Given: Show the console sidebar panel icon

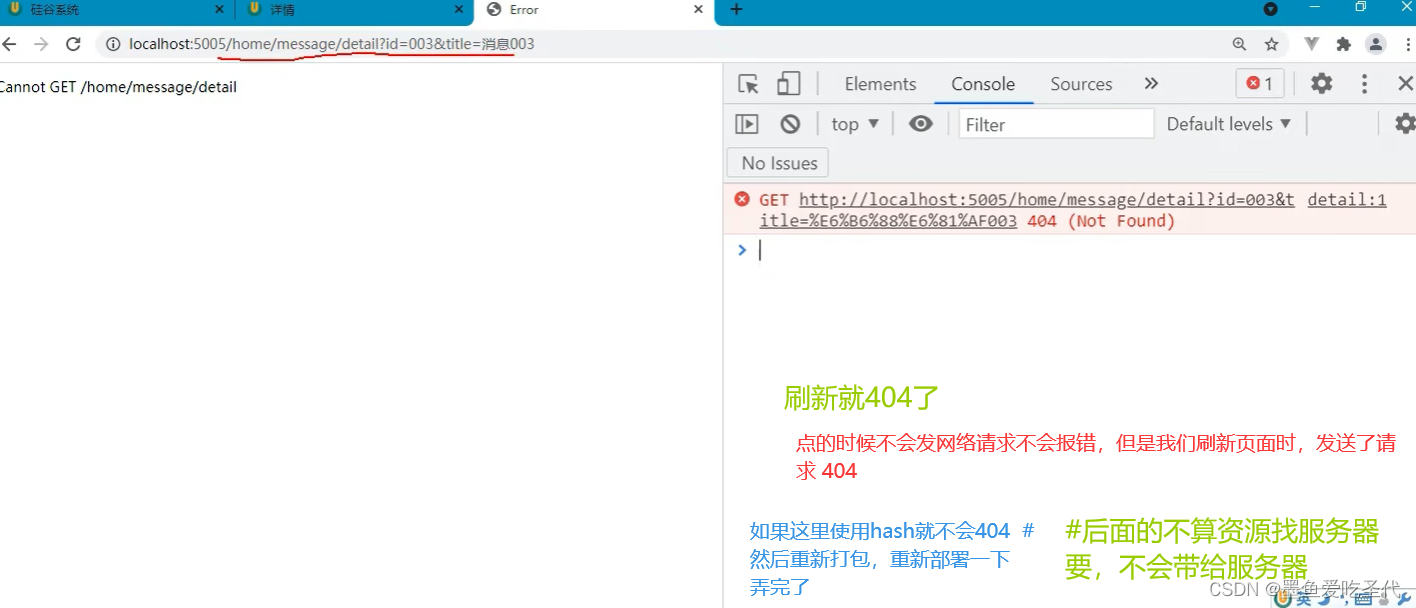Looking at the screenshot, I should (x=747, y=124).
